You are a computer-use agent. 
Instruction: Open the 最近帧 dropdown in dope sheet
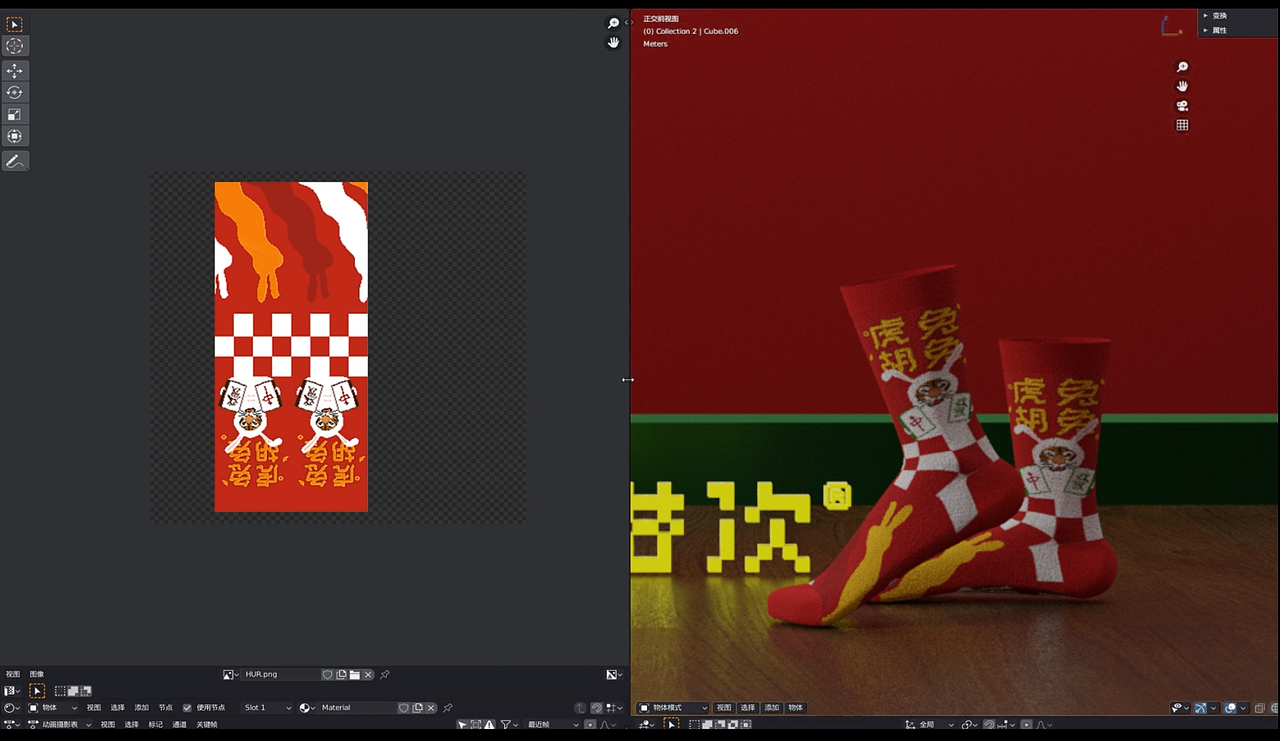coord(553,725)
